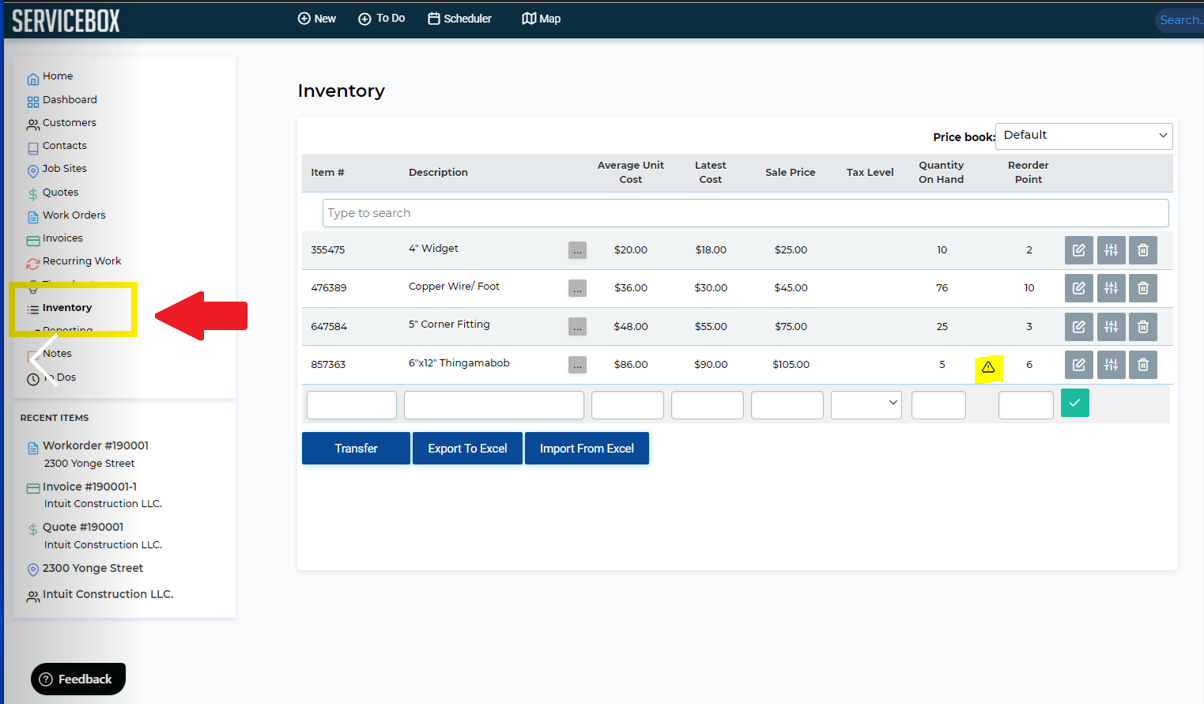Click the new item description input field
This screenshot has width=1204, height=704.
[494, 405]
